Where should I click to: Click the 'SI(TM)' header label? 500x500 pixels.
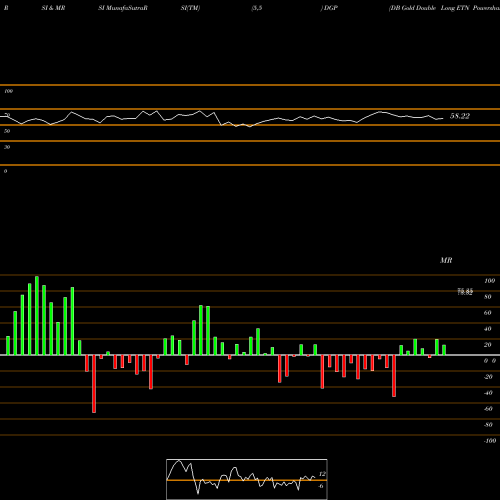tap(190, 8)
